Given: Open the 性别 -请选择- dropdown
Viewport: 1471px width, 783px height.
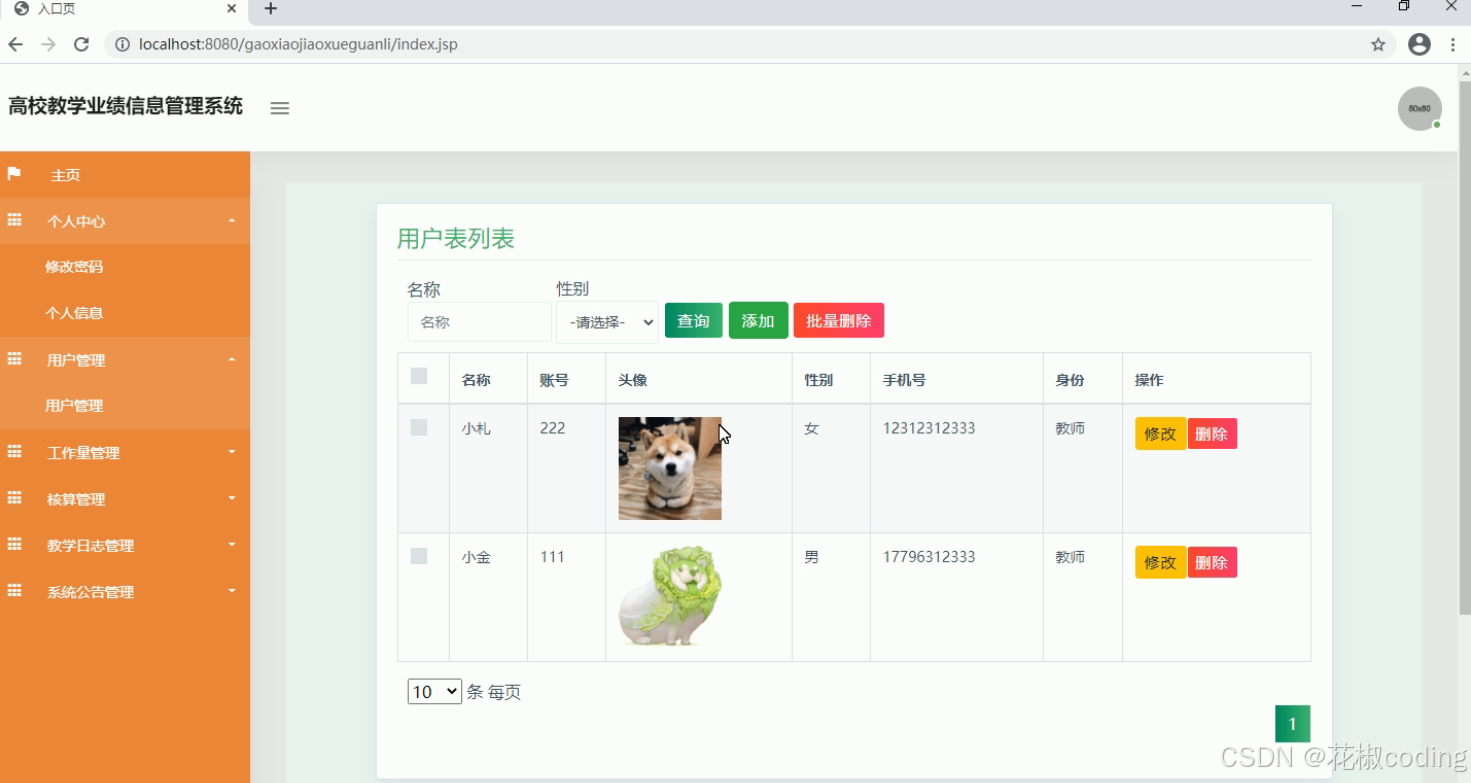Looking at the screenshot, I should (607, 322).
